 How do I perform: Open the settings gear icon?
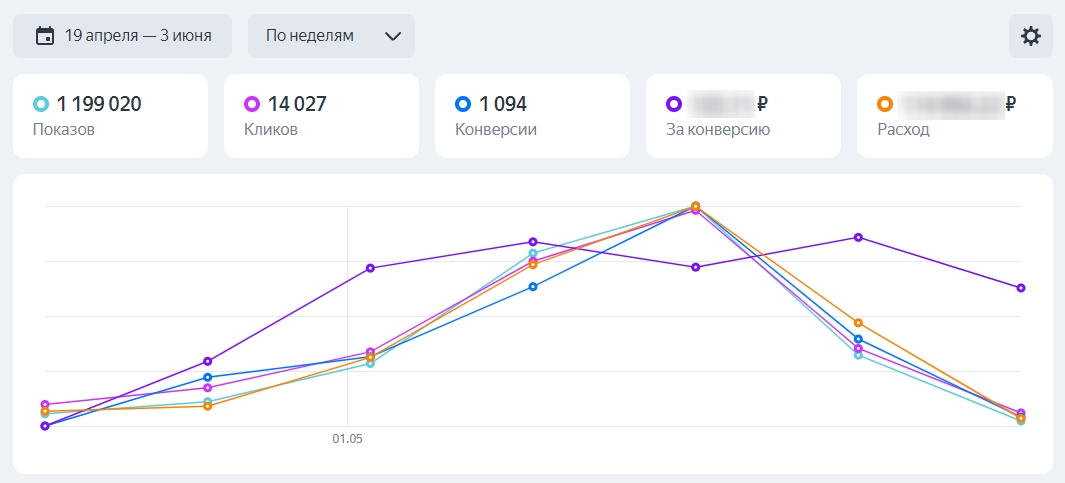1030,37
